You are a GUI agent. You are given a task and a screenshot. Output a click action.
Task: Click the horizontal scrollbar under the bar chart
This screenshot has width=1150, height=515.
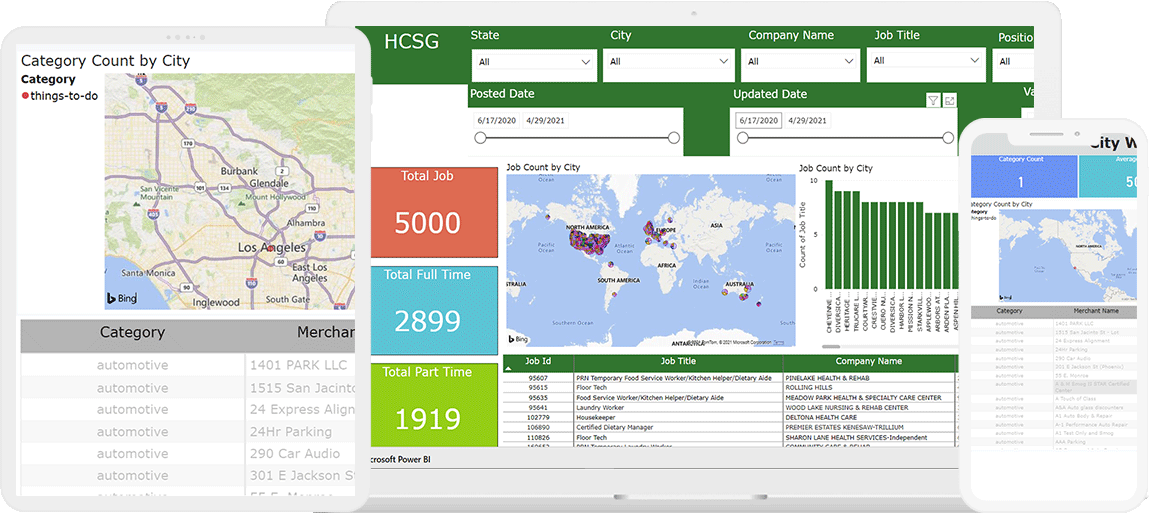pos(831,346)
